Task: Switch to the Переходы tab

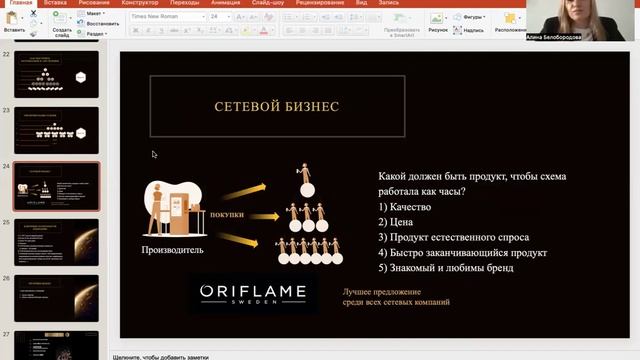Action: 184,3
